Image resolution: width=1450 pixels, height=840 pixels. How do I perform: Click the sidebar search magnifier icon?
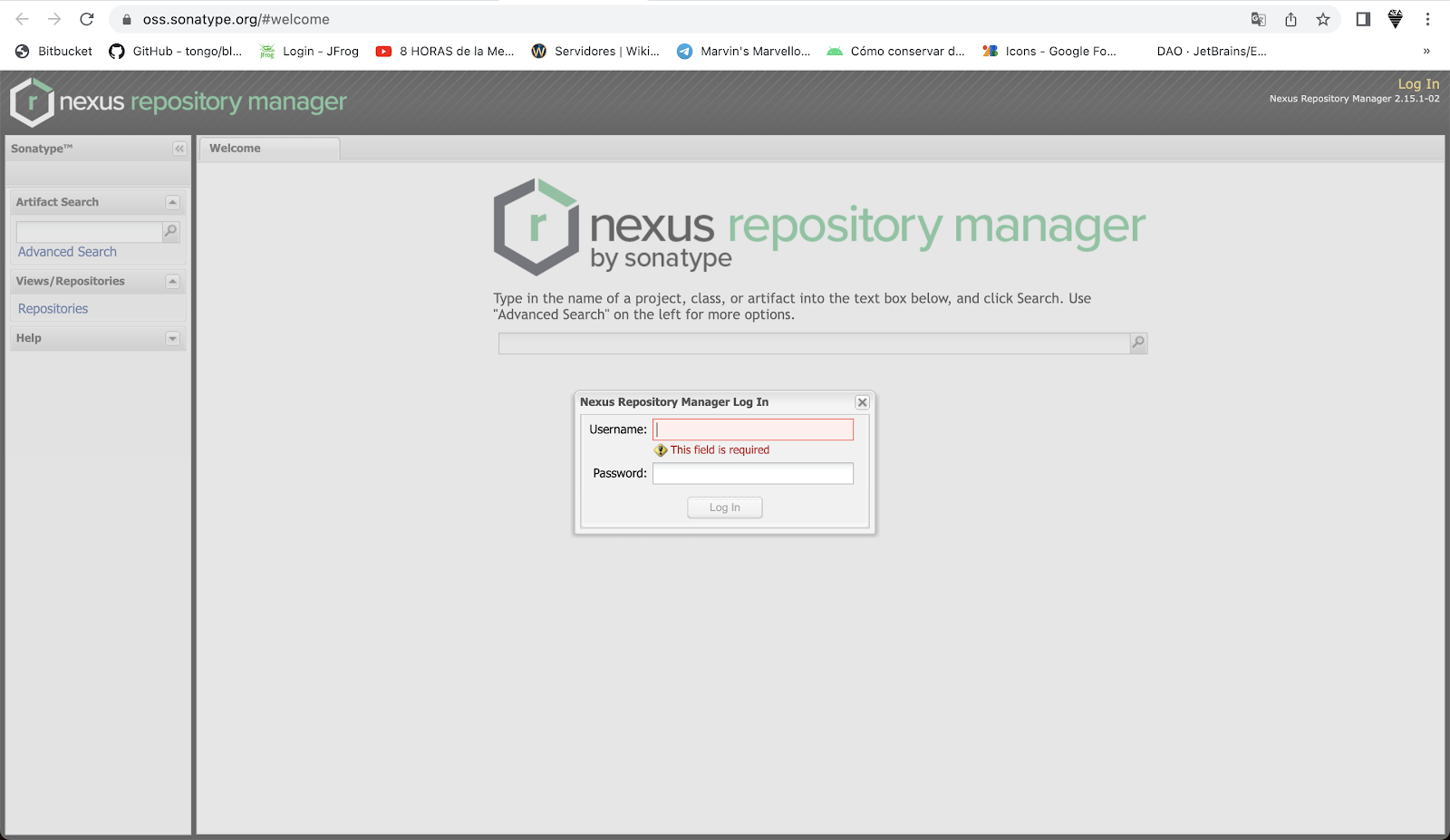tap(170, 232)
